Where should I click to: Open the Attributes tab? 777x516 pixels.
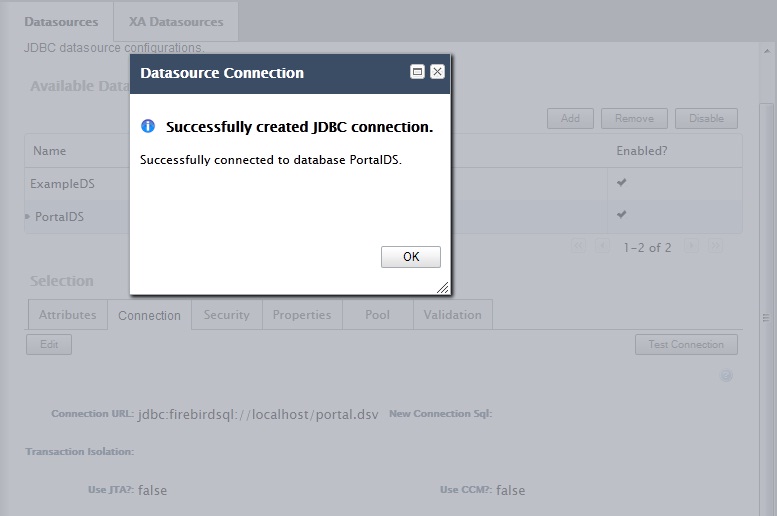pos(68,315)
